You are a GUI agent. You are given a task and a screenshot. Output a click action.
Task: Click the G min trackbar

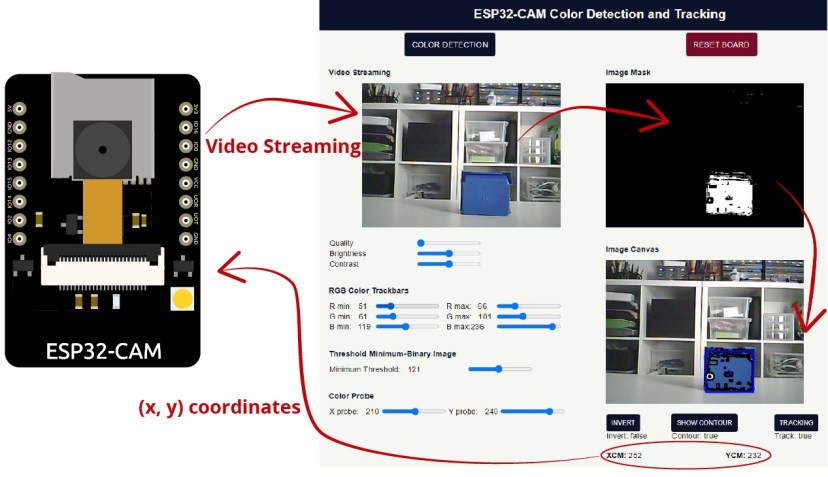tap(407, 316)
